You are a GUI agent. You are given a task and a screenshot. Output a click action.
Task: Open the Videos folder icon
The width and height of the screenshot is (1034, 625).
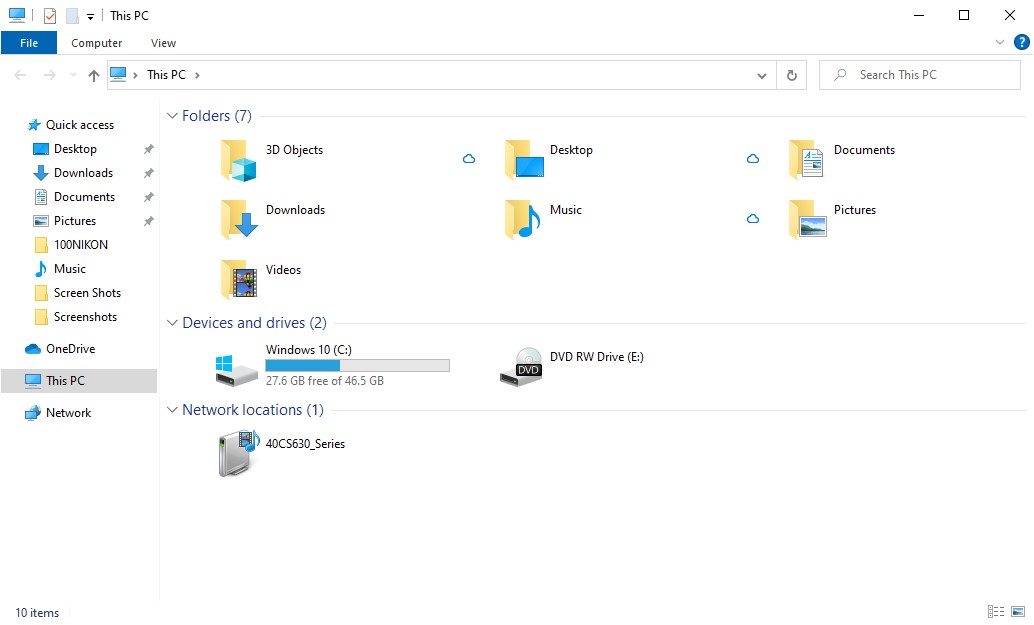click(238, 280)
